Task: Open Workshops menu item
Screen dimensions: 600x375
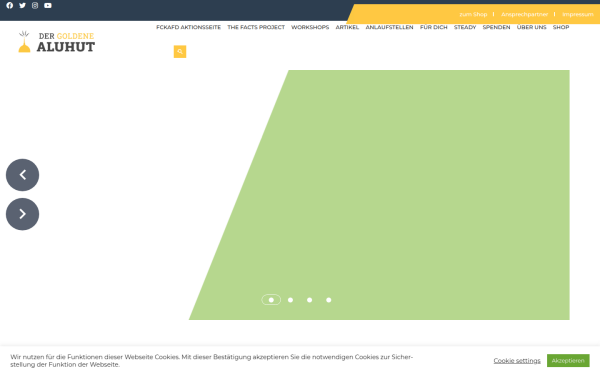Action: tap(310, 27)
